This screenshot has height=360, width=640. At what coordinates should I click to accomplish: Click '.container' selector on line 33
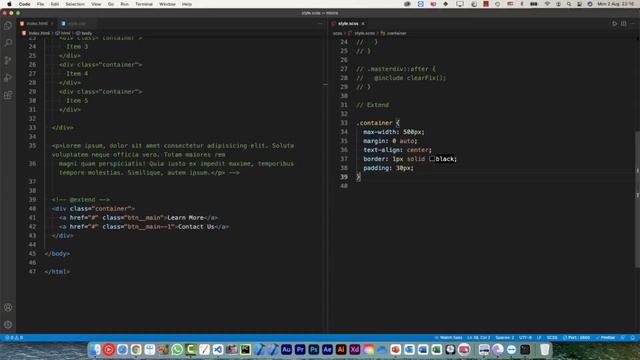click(x=374, y=123)
